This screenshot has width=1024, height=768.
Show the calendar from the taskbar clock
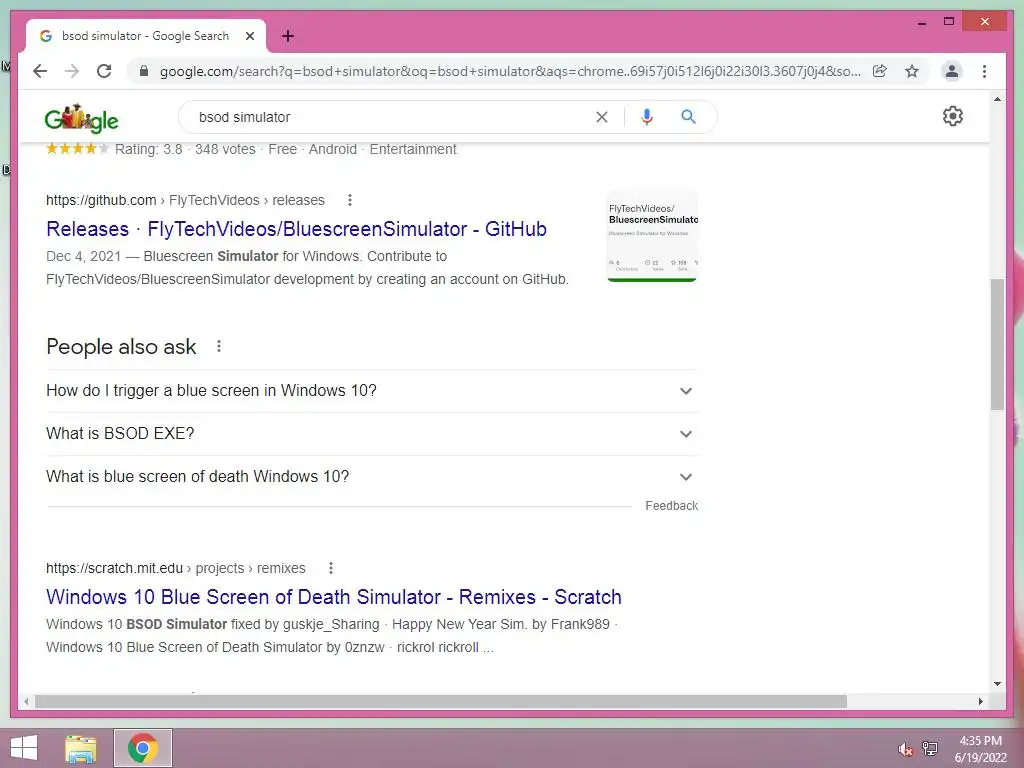tap(980, 749)
